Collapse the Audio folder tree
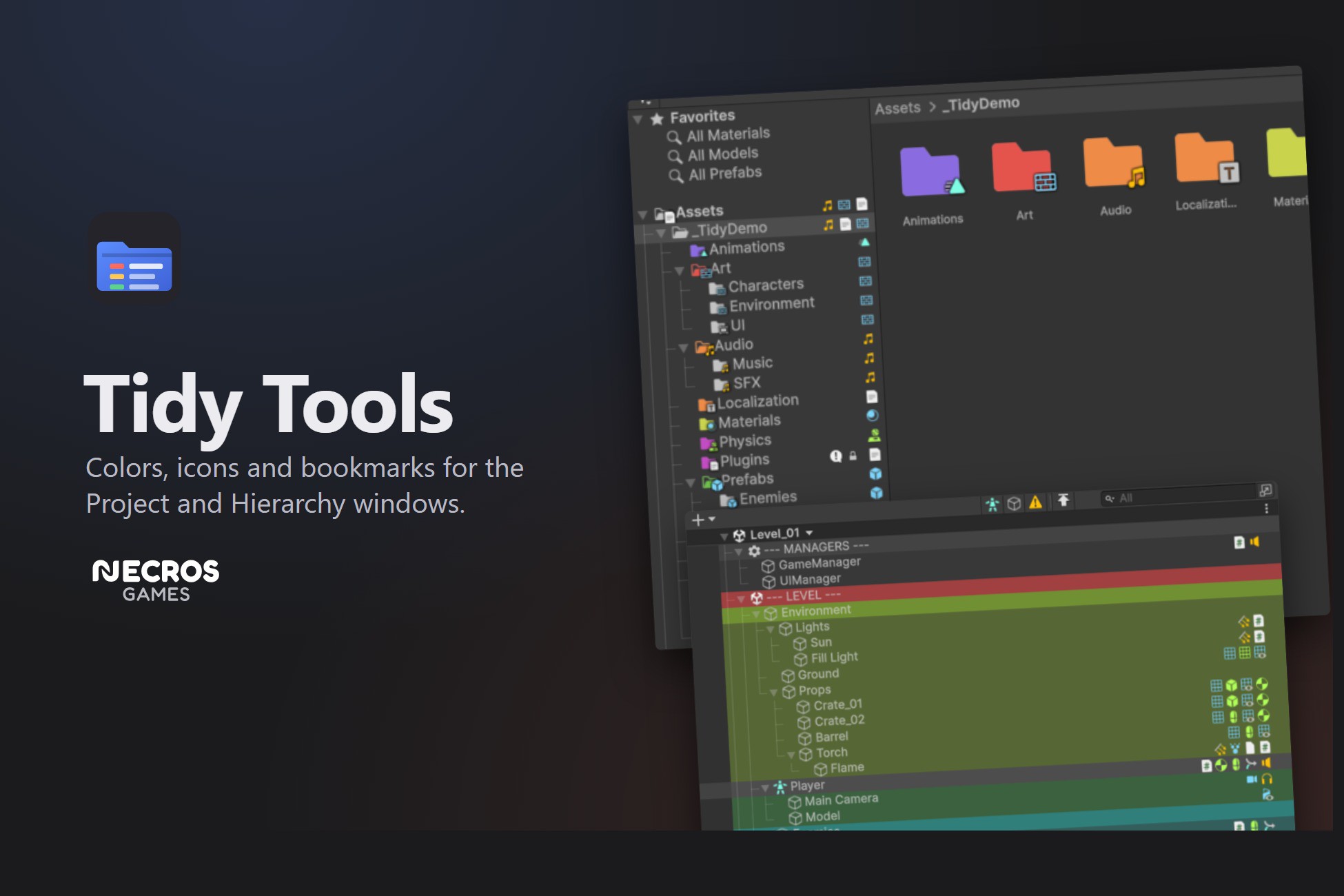Screen dimensions: 1344x896 [x=684, y=348]
